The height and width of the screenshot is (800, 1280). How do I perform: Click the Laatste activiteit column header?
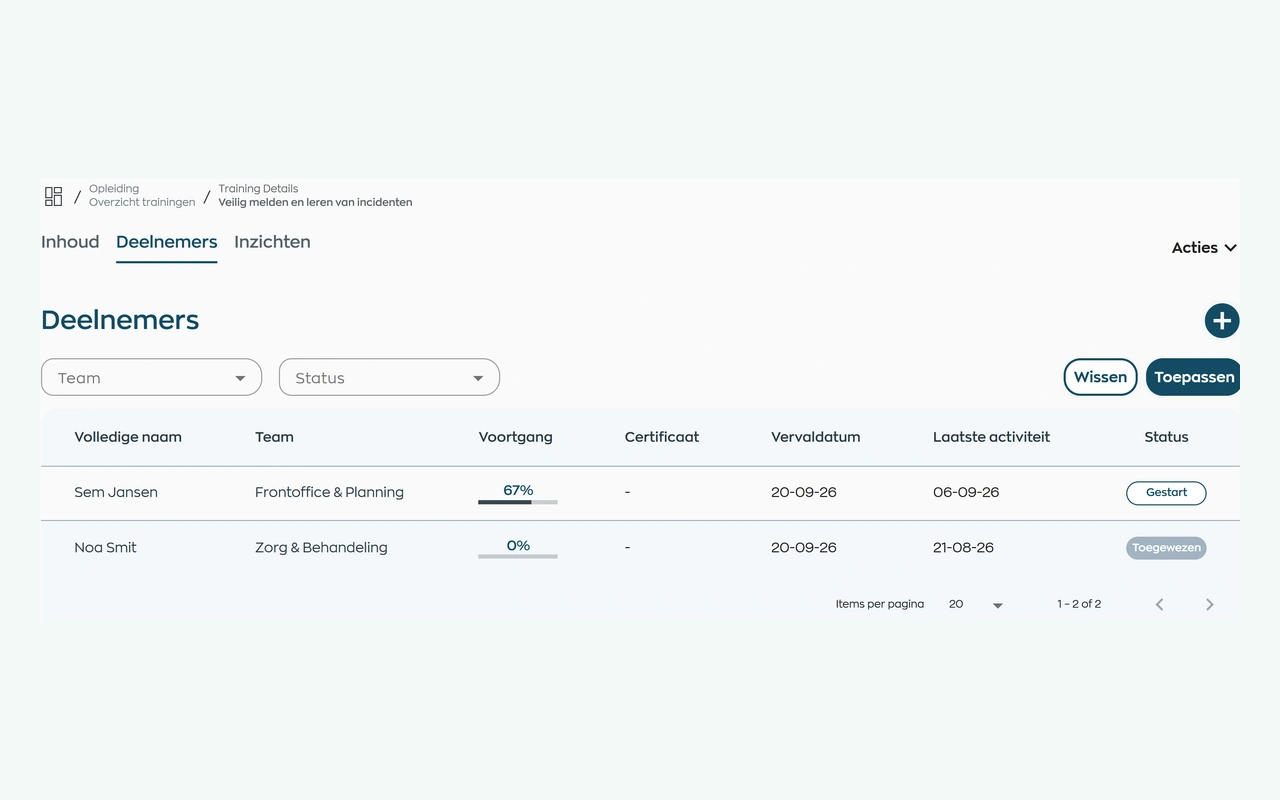point(991,437)
